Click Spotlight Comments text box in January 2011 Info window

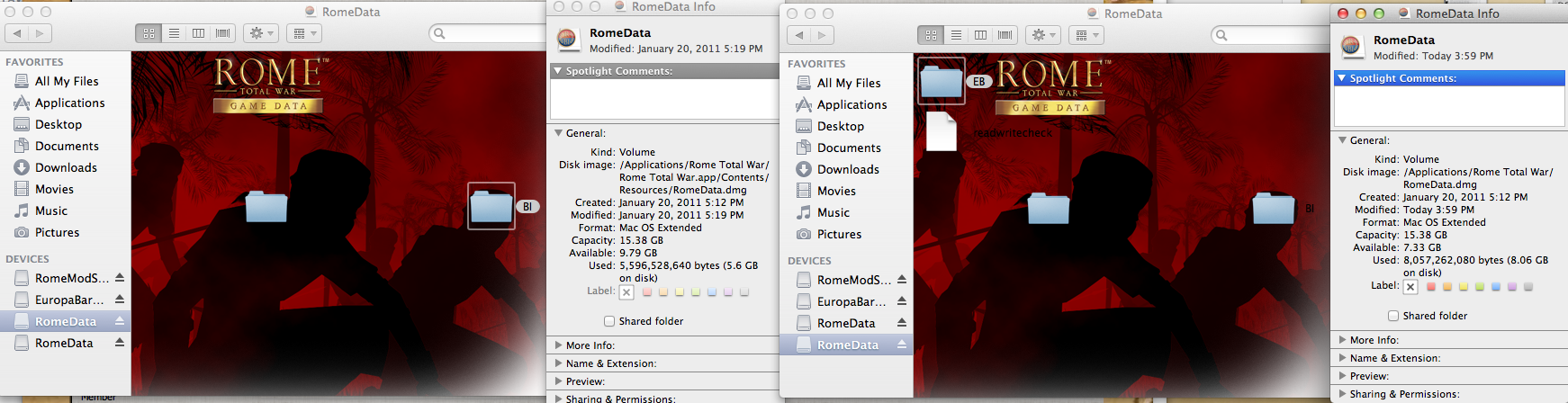point(664,99)
